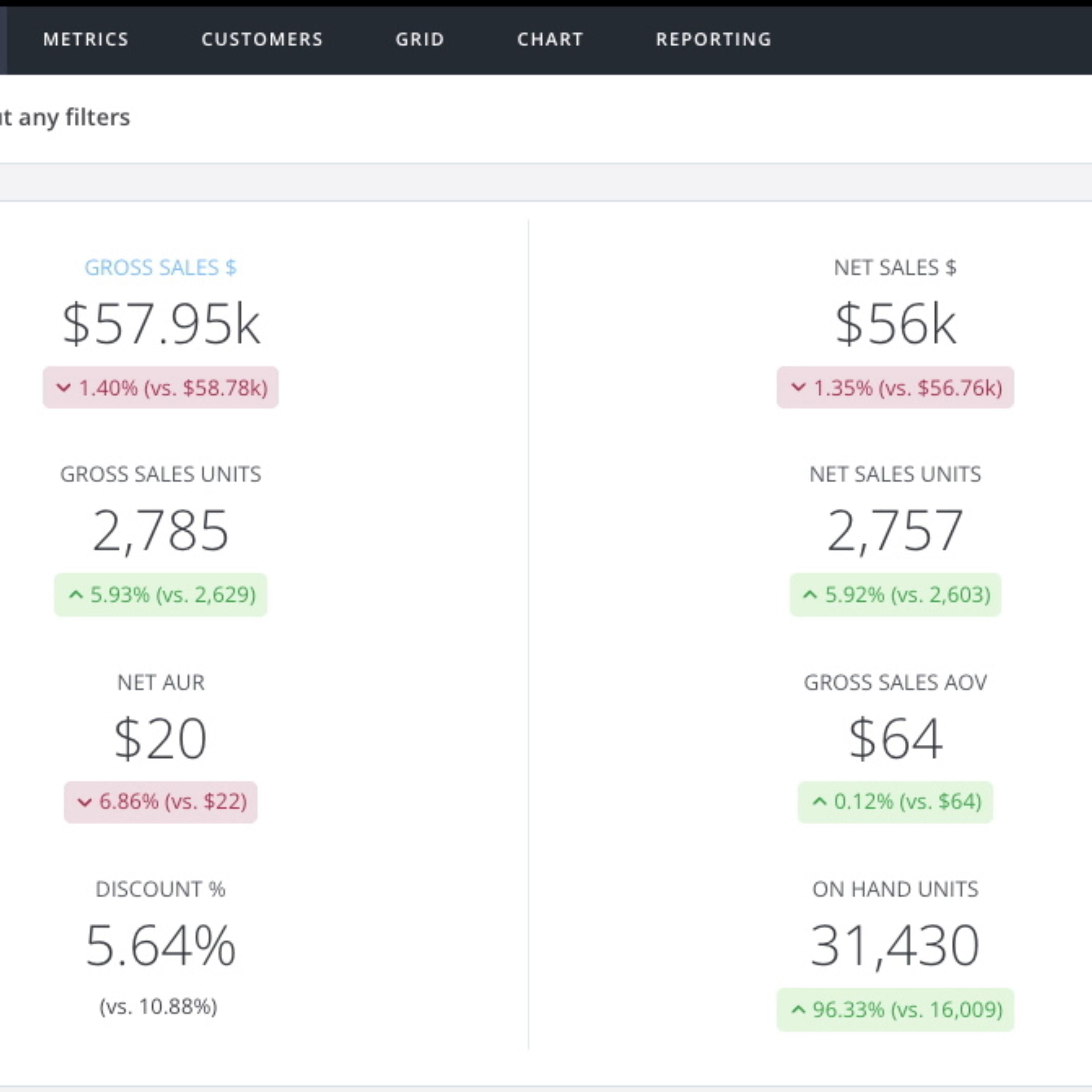Click the up arrow in On Hand Units badge
Viewport: 1092px width, 1092px height.
(798, 1009)
